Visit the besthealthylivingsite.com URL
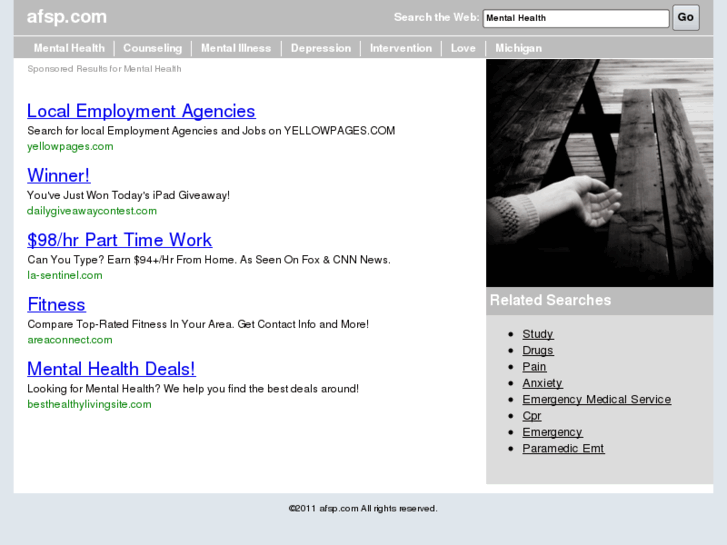The height and width of the screenshot is (545, 727). click(89, 404)
